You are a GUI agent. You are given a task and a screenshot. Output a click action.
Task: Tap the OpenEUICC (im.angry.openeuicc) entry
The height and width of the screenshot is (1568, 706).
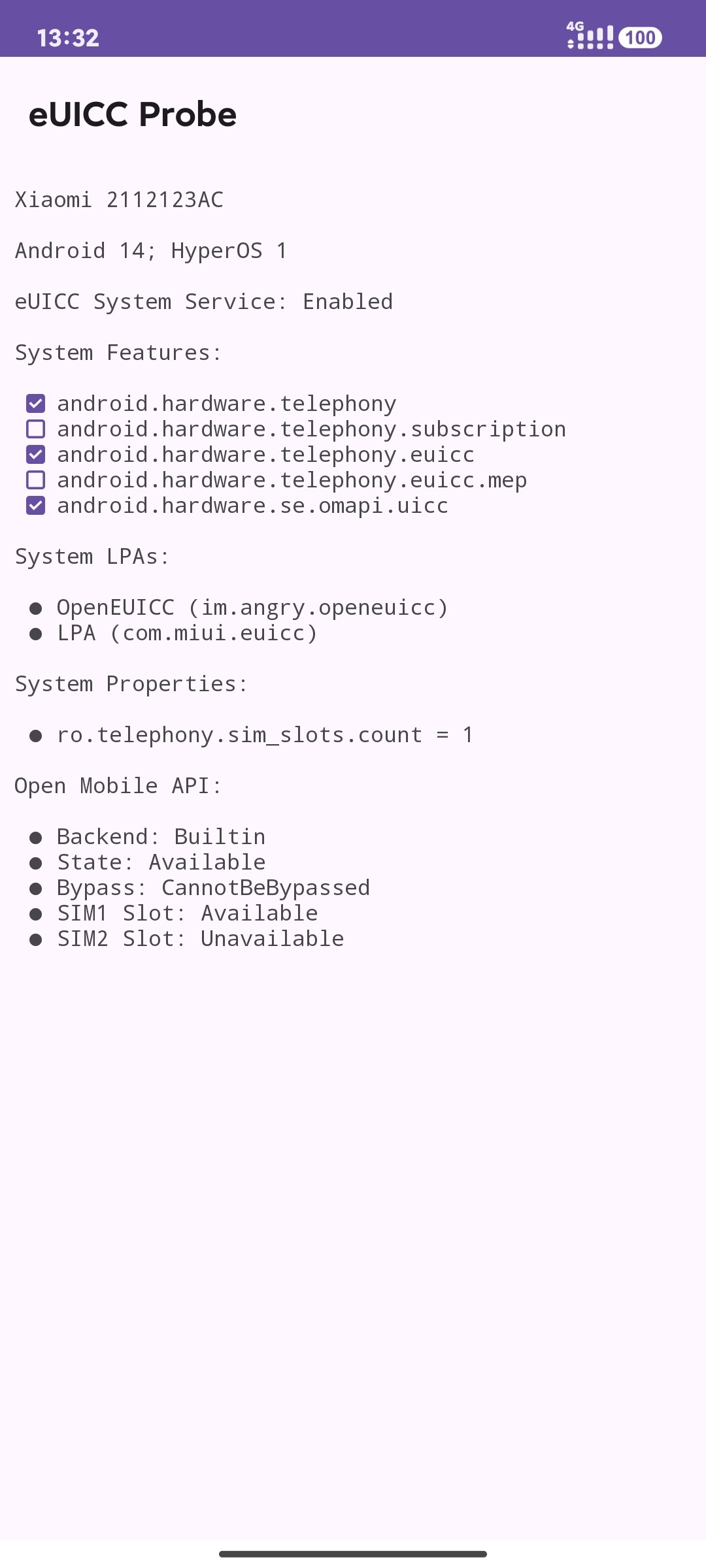point(252,608)
